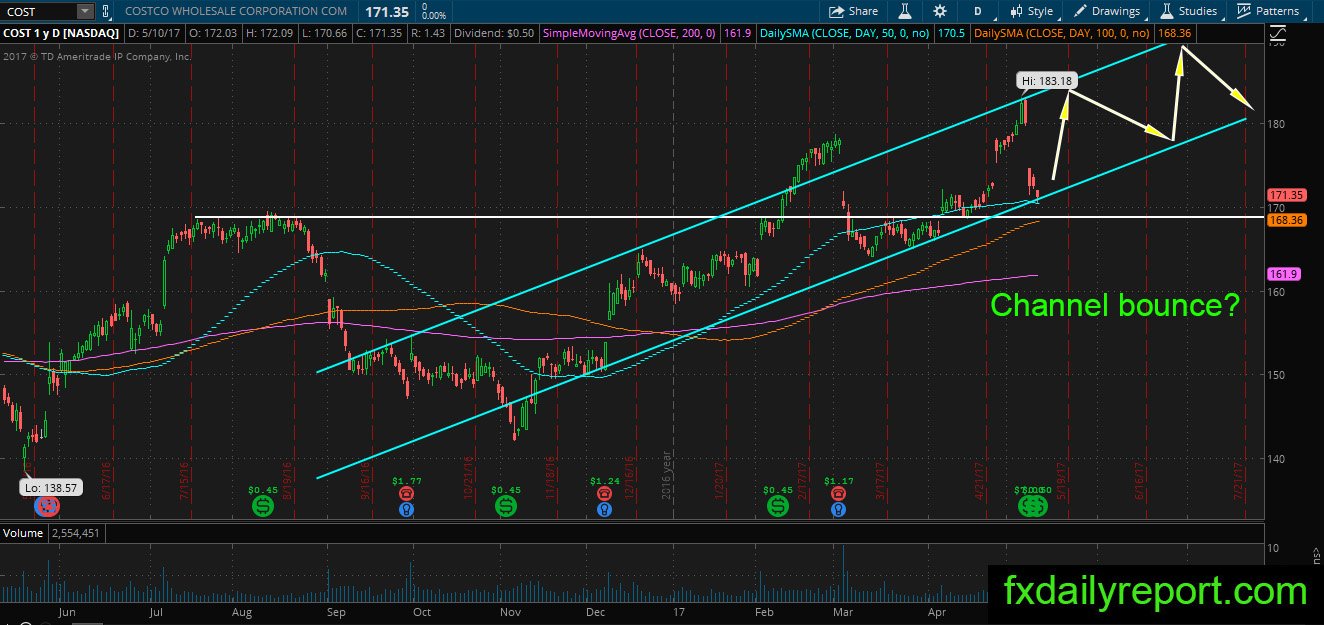Click the August $0.45 dividend icon
1324x625 pixels.
[x=263, y=507]
